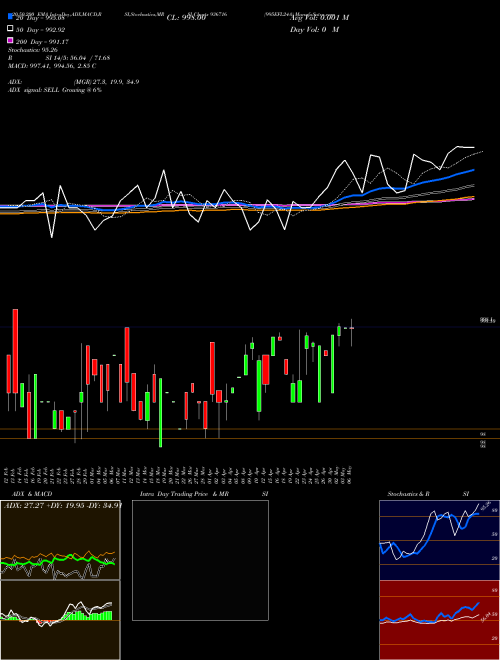The height and width of the screenshot is (660, 500).
Task: Open the MACD histogram thumbnail with green bars
Action: click(x=60, y=620)
